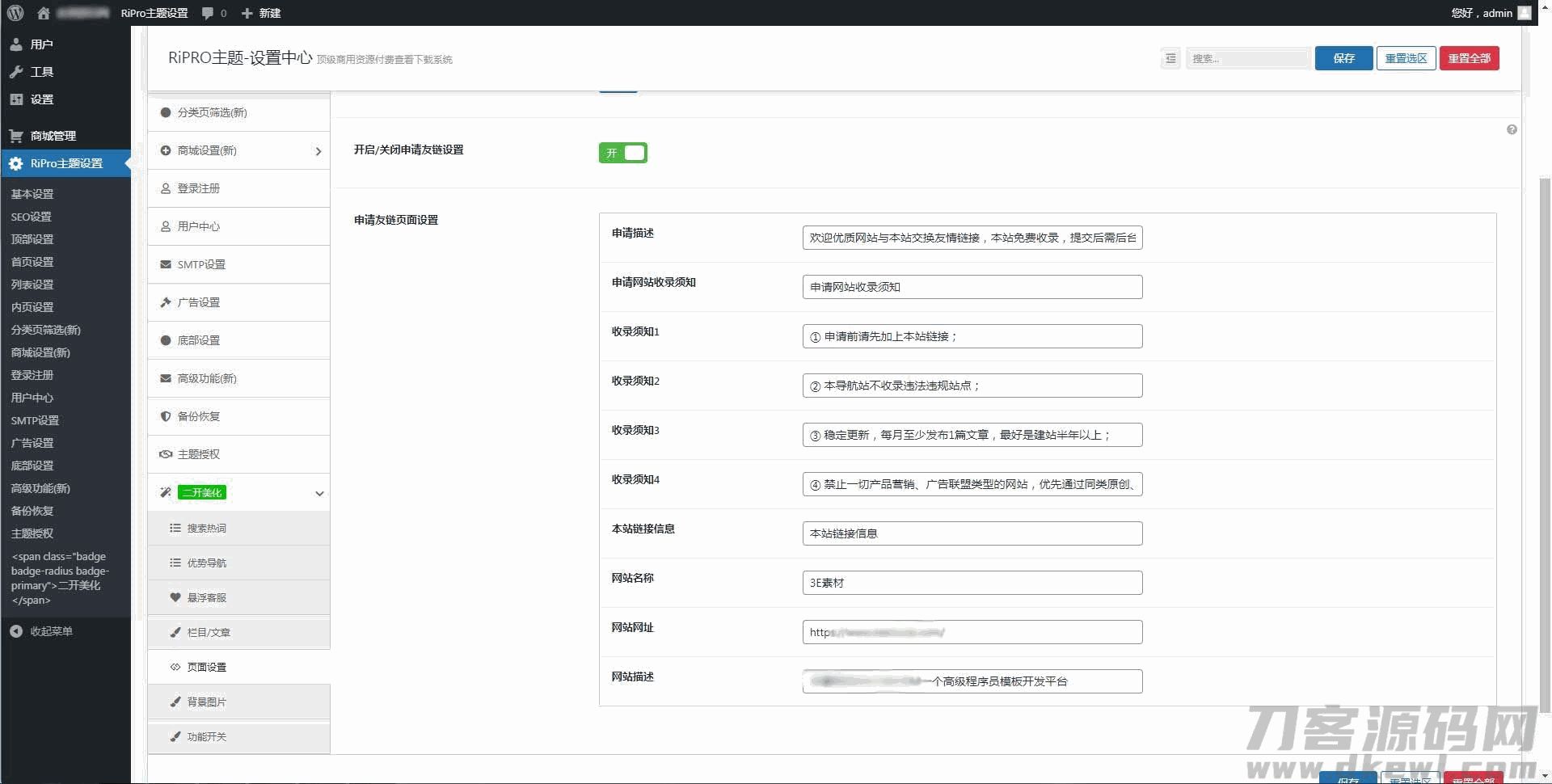Click the settings 搜索 search box
The image size is (1552, 784).
click(x=1248, y=58)
